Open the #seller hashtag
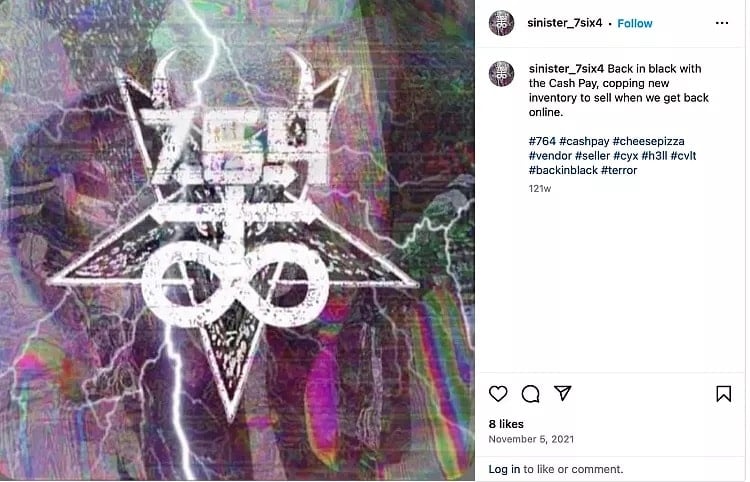 click(592, 156)
